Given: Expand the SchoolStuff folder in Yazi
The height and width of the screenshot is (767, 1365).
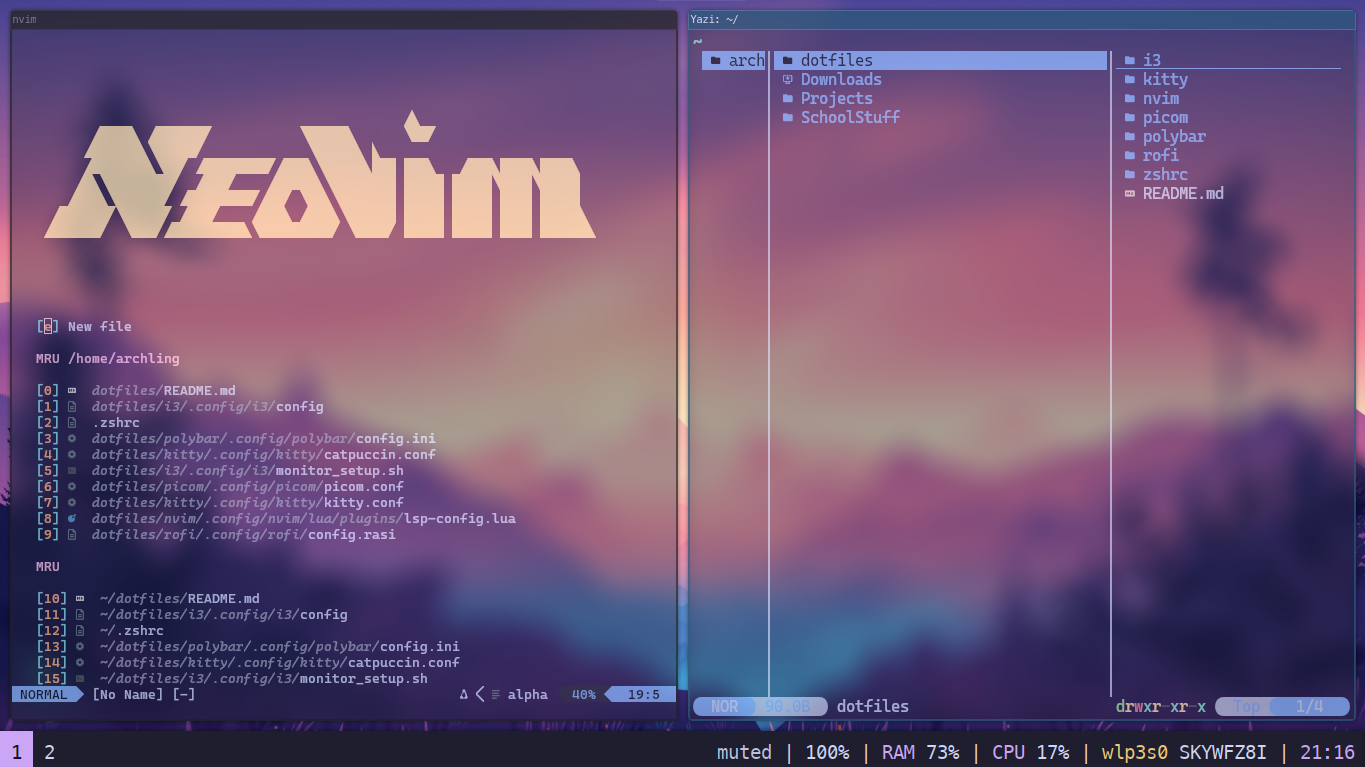Looking at the screenshot, I should (849, 117).
